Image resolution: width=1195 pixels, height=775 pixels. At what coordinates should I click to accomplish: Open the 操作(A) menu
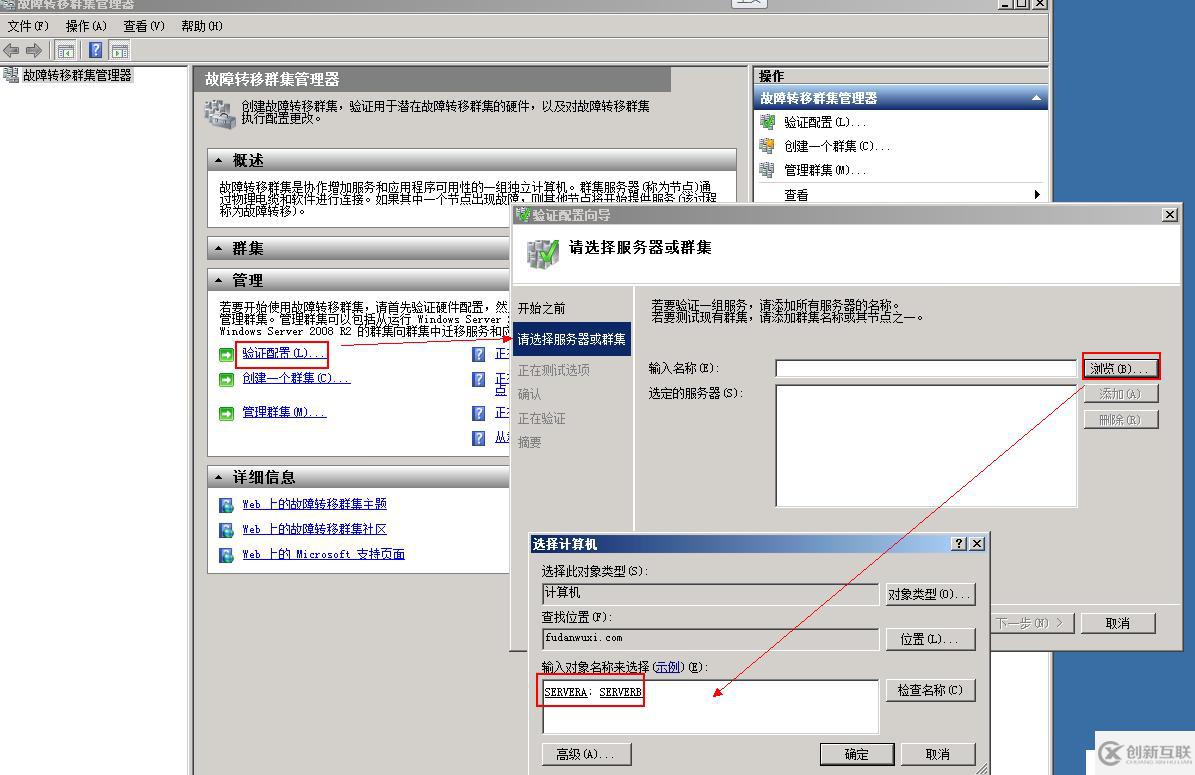86,26
